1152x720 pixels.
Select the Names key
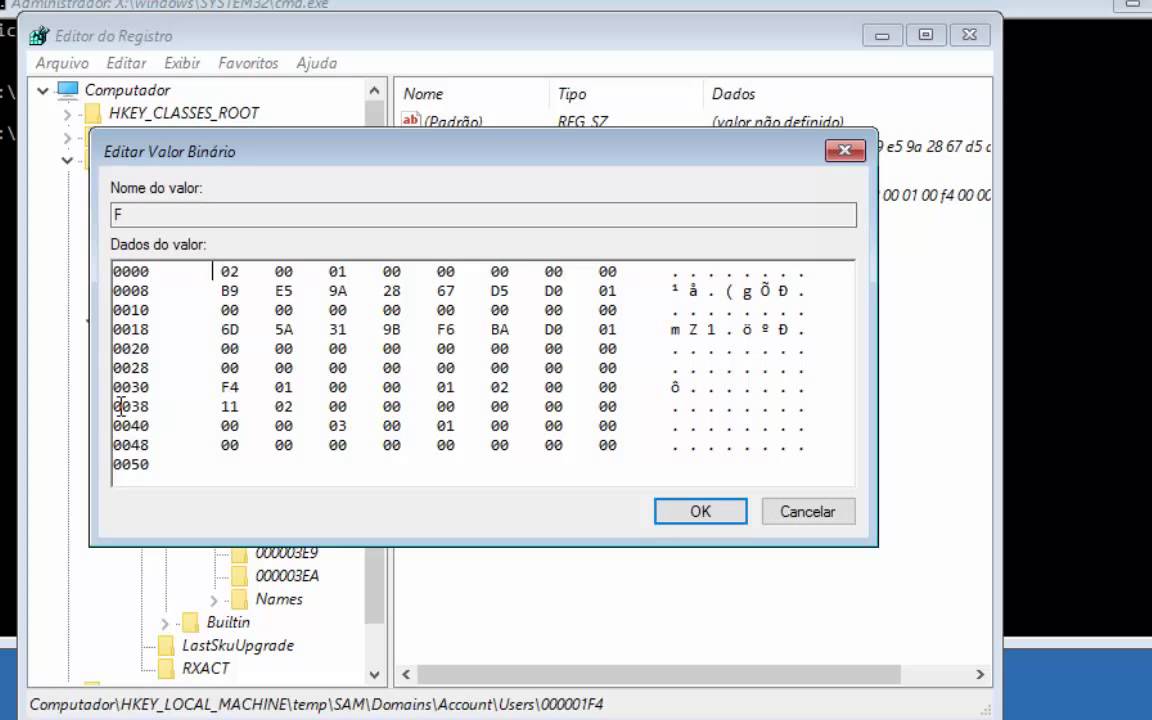coord(278,599)
